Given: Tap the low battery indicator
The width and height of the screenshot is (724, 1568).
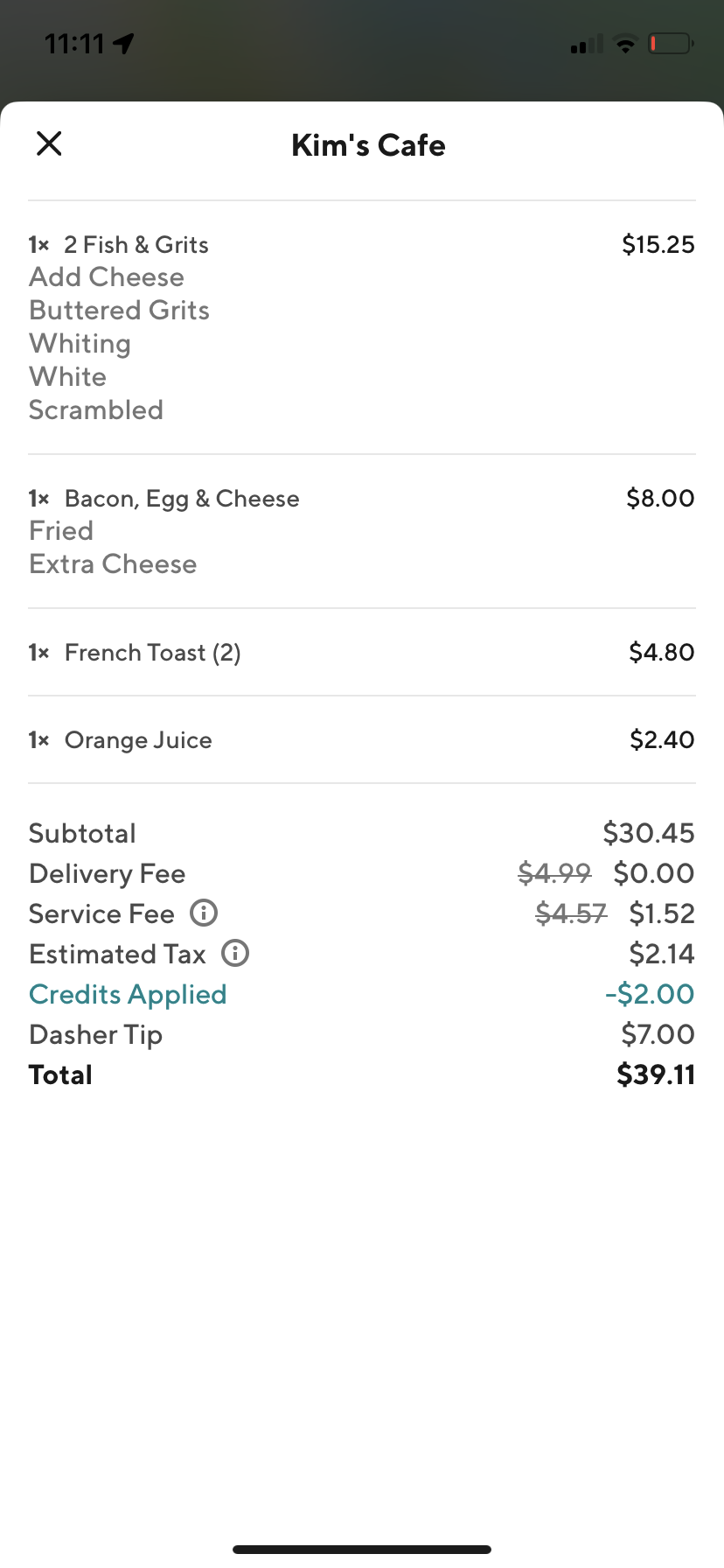Looking at the screenshot, I should (x=670, y=43).
